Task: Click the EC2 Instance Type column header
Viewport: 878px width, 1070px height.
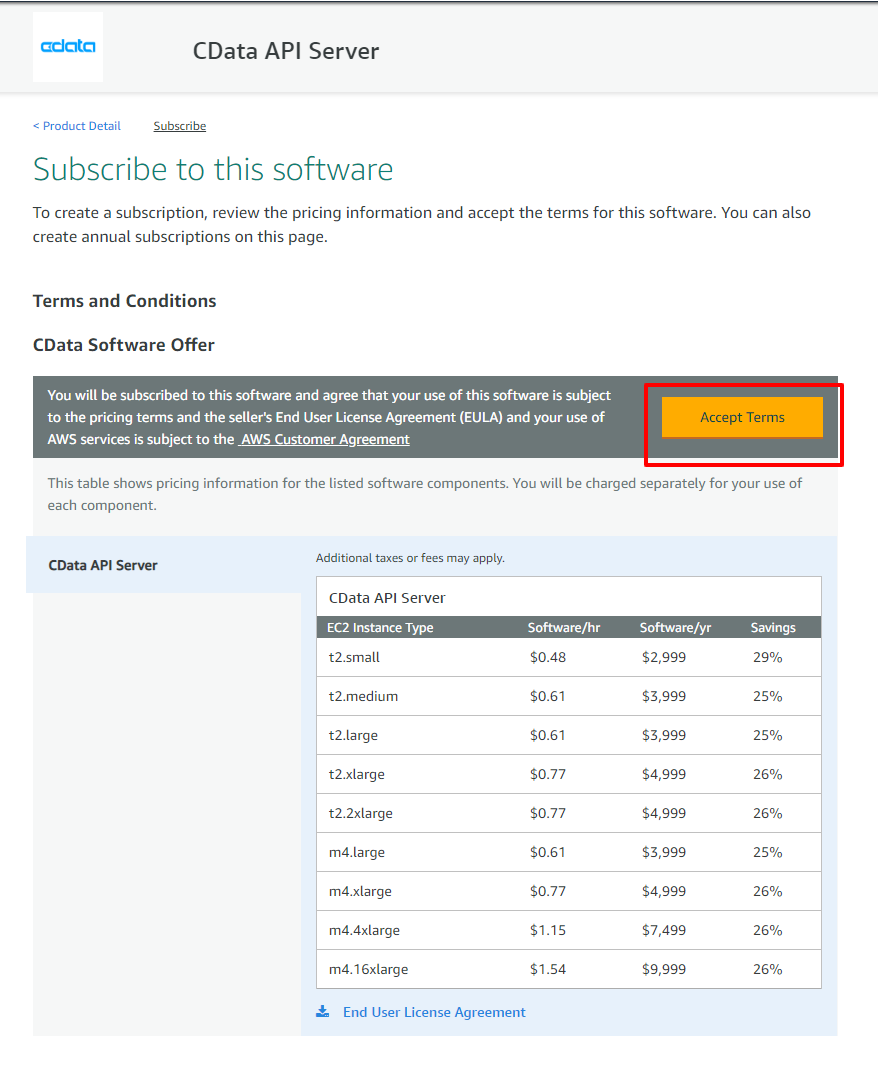Action: point(380,628)
